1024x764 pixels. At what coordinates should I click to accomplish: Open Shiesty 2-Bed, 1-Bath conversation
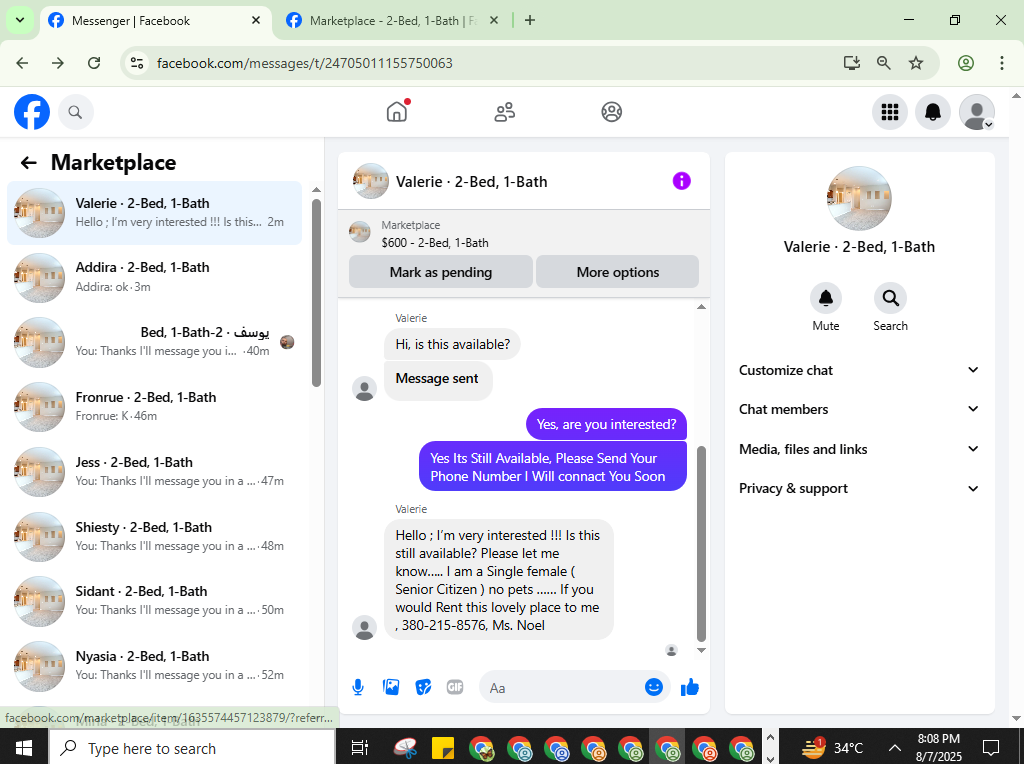[x=154, y=536]
